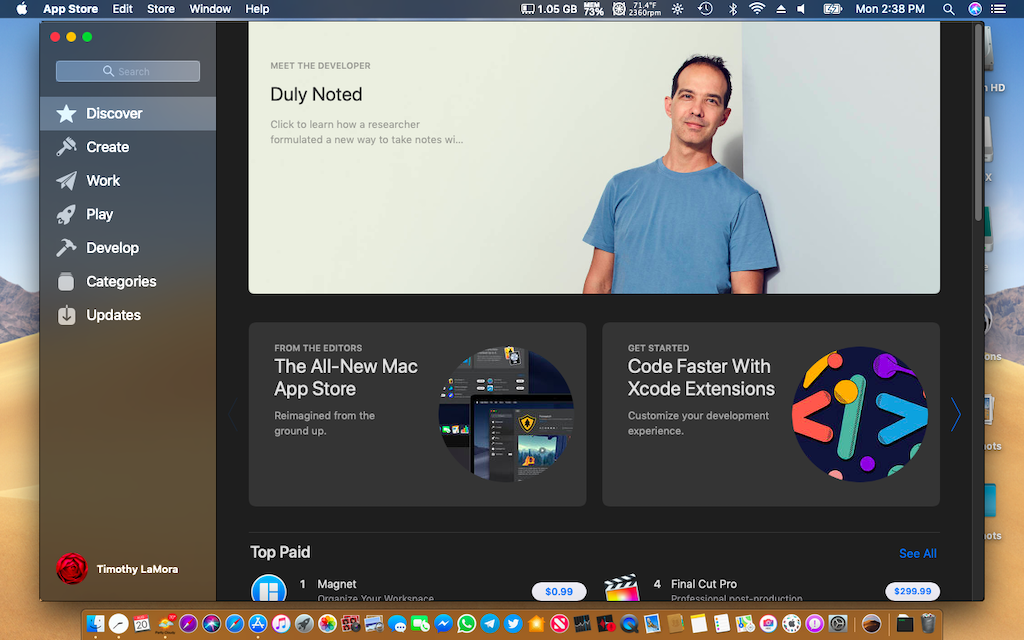Open Safari from the Dock
Viewport: 1024px width, 640px height.
click(234, 624)
